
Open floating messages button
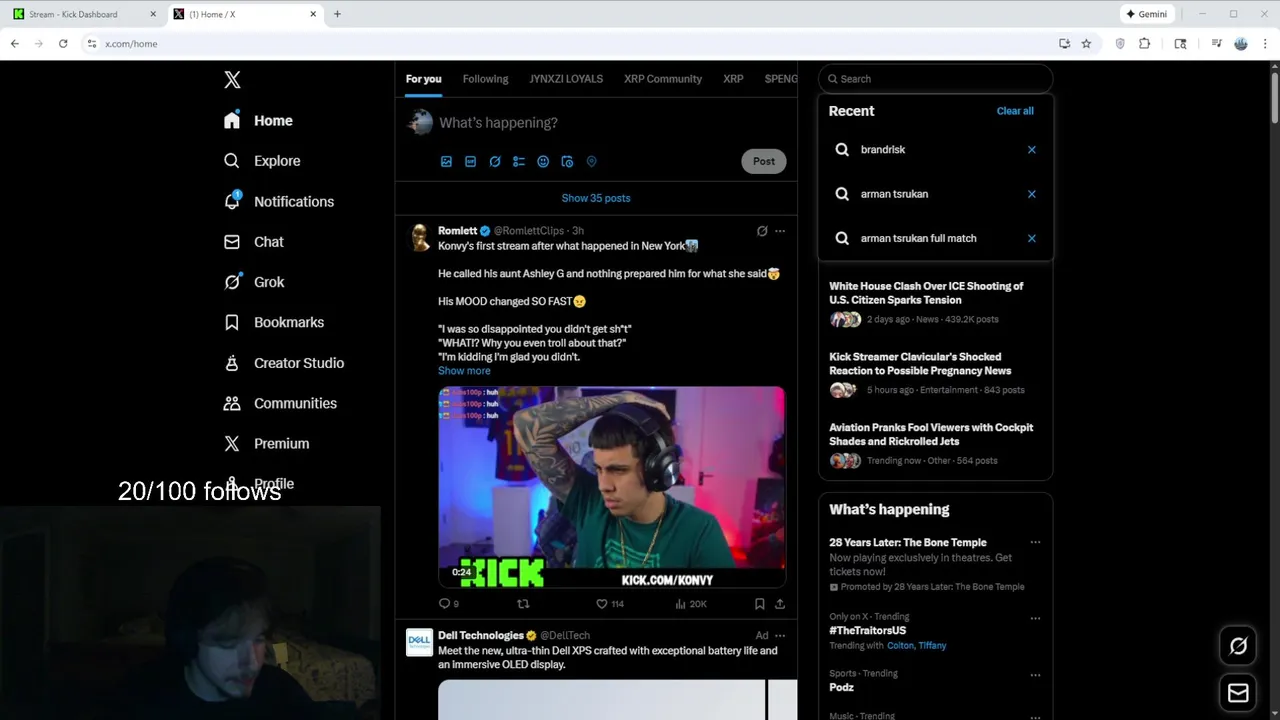[1238, 692]
